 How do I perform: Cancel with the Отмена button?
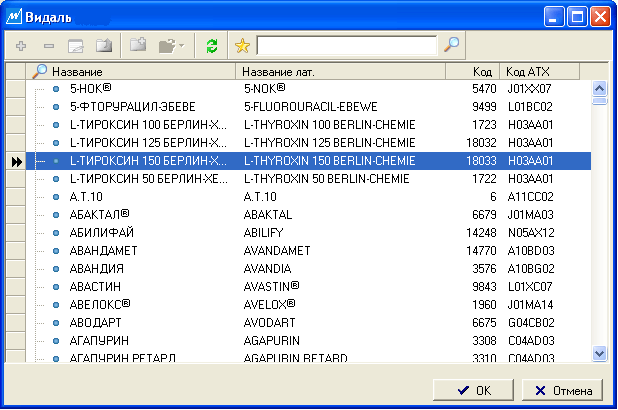[562, 390]
